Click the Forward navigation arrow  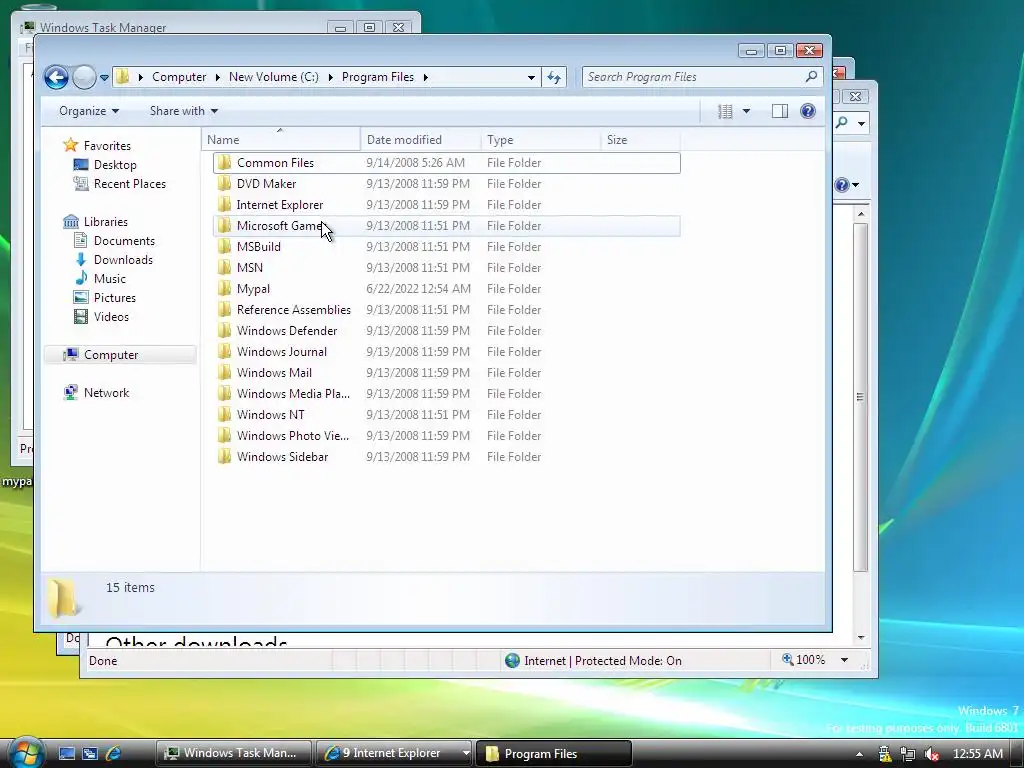84,77
